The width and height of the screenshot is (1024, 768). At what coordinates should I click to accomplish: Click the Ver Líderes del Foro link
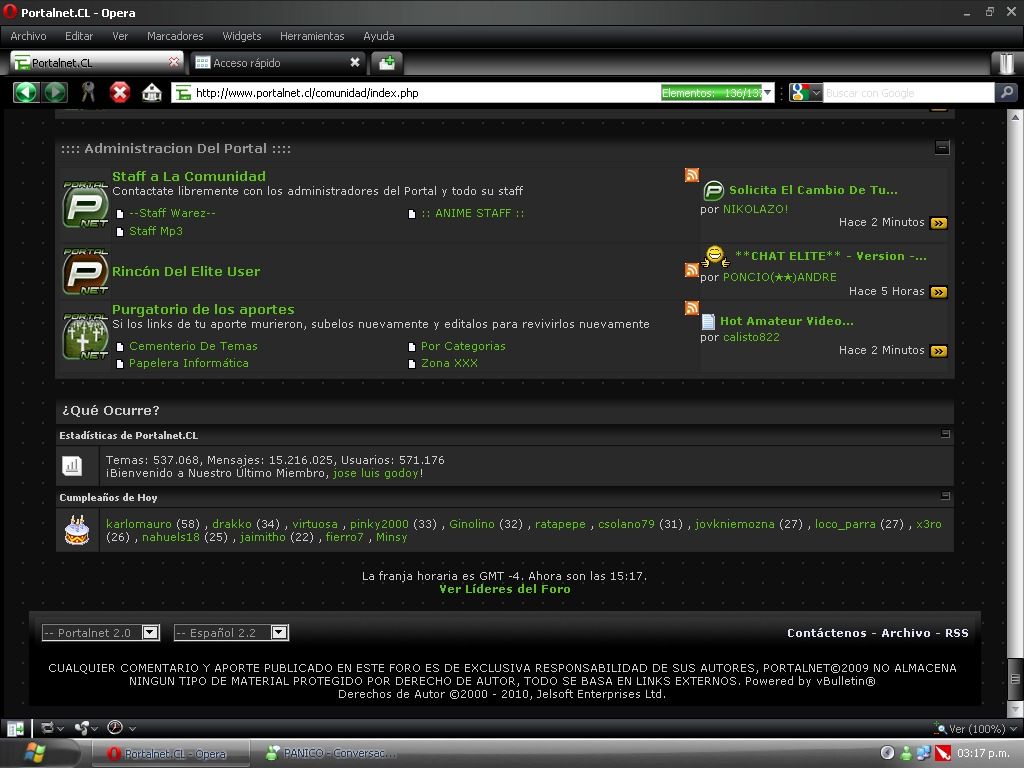505,588
